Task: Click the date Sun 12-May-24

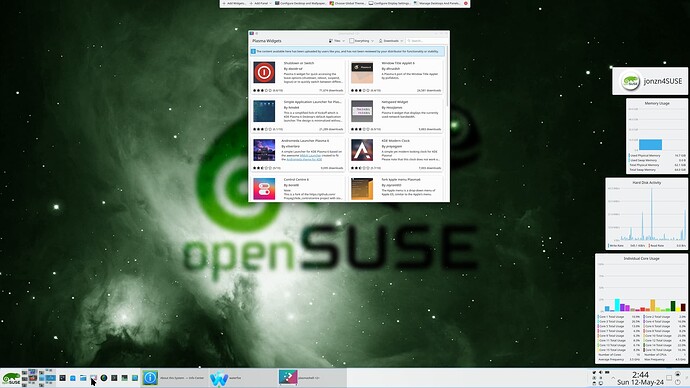Action: (640, 382)
